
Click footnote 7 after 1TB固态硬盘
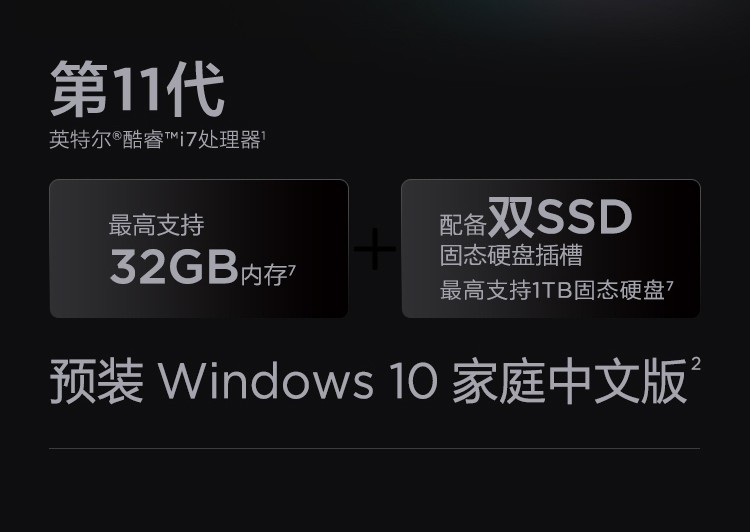tap(670, 286)
